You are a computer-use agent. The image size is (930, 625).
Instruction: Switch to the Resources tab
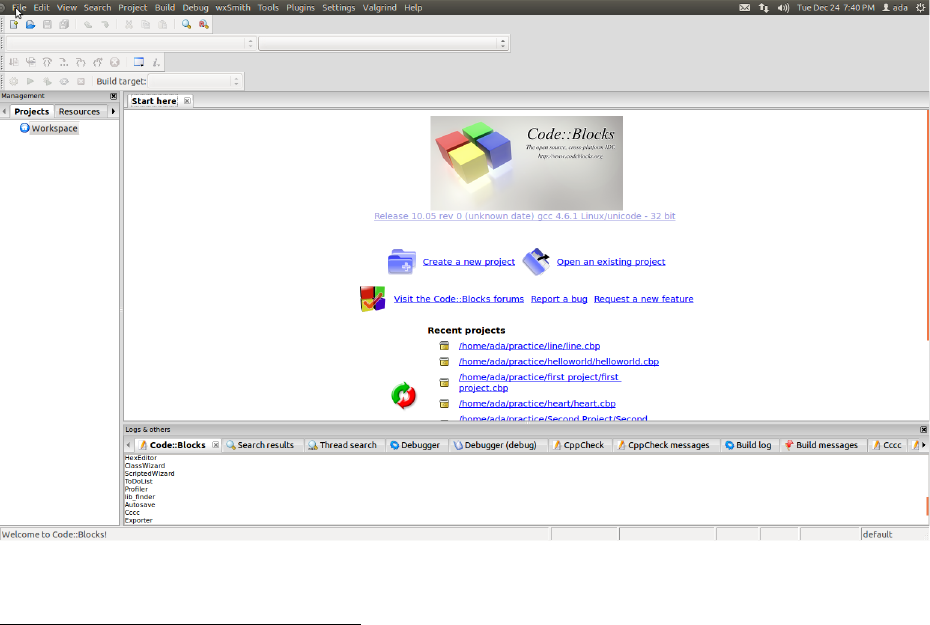click(79, 111)
